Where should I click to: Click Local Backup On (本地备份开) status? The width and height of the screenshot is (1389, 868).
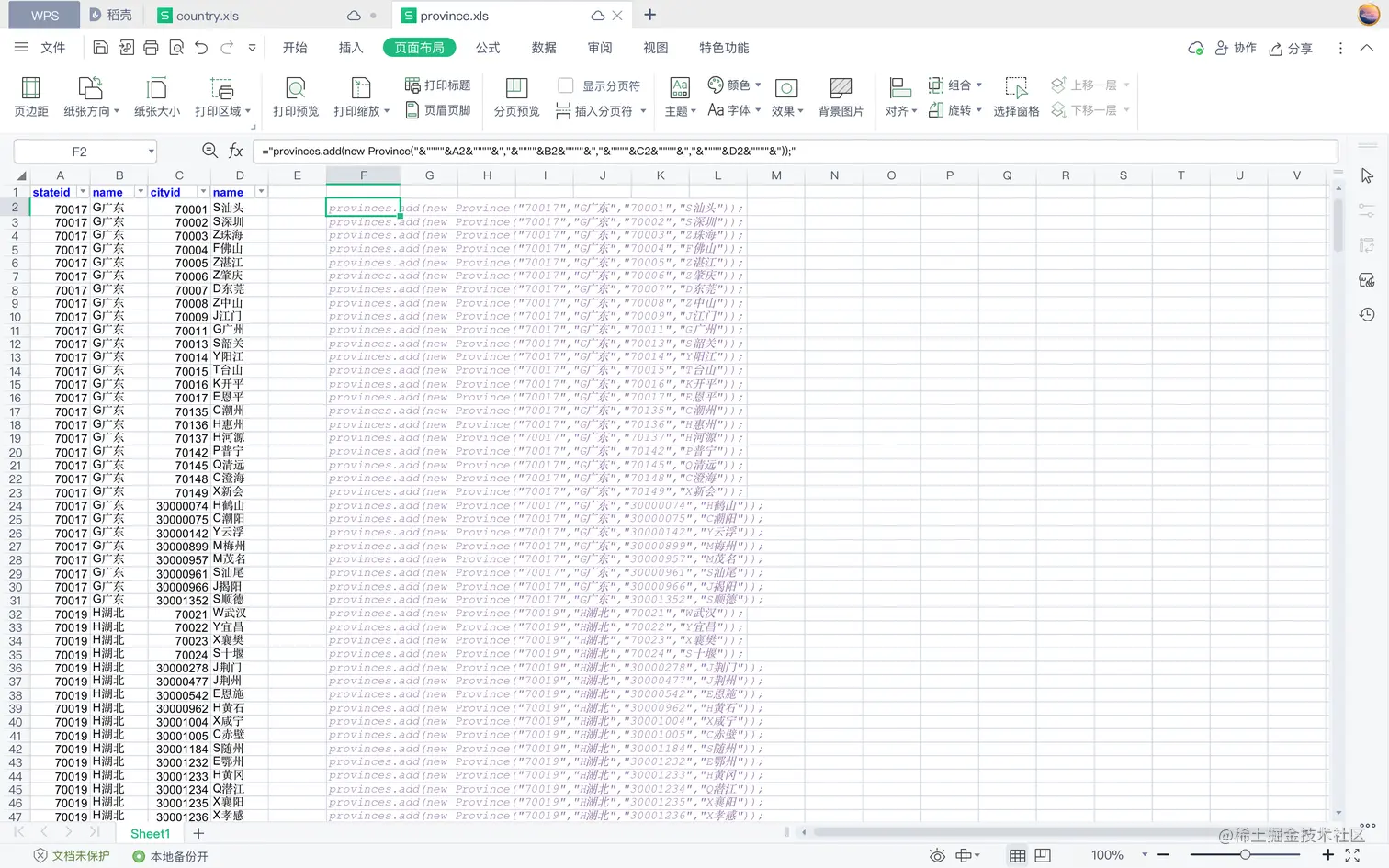pos(171,856)
